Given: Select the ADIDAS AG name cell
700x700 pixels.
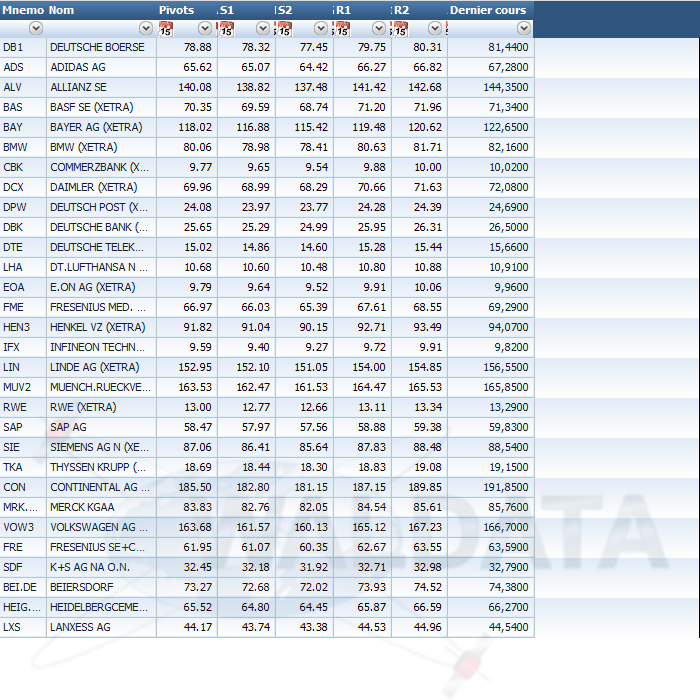Looking at the screenshot, I should pyautogui.click(x=101, y=67).
